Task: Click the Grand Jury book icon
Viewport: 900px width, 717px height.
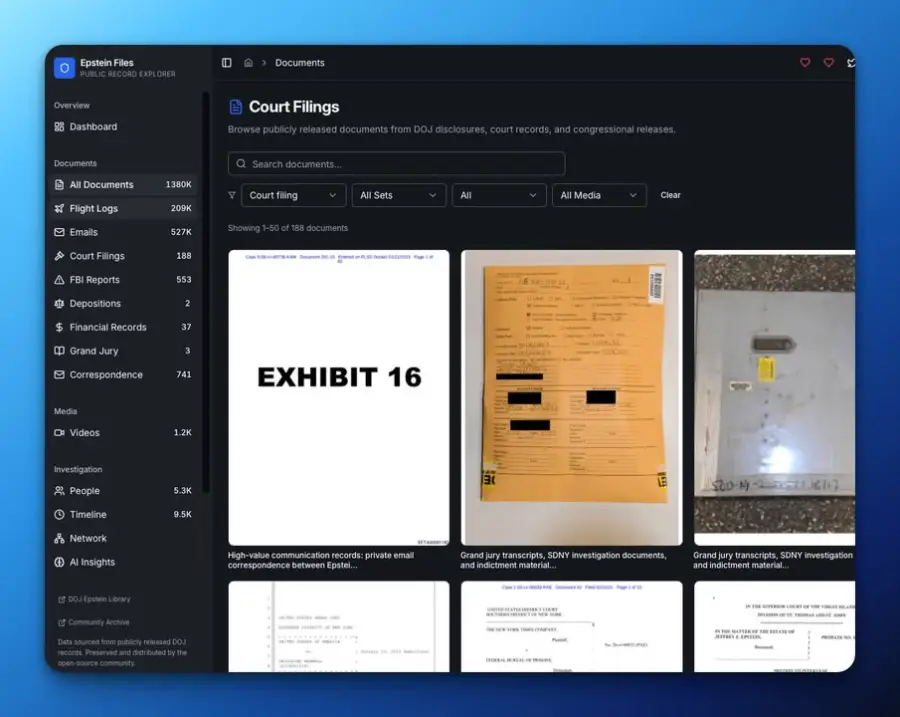Action: pyautogui.click(x=59, y=351)
